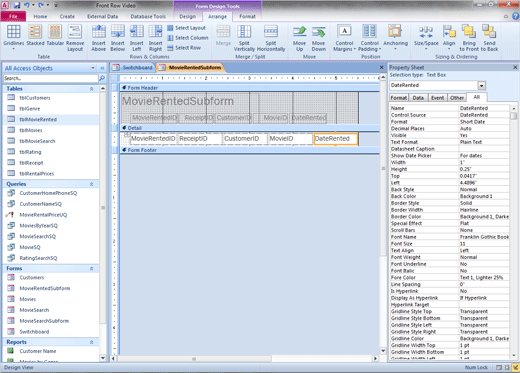Viewport: 520px width, 373px height.
Task: Select the CustomerNameSQ query
Action: [x=51, y=204]
